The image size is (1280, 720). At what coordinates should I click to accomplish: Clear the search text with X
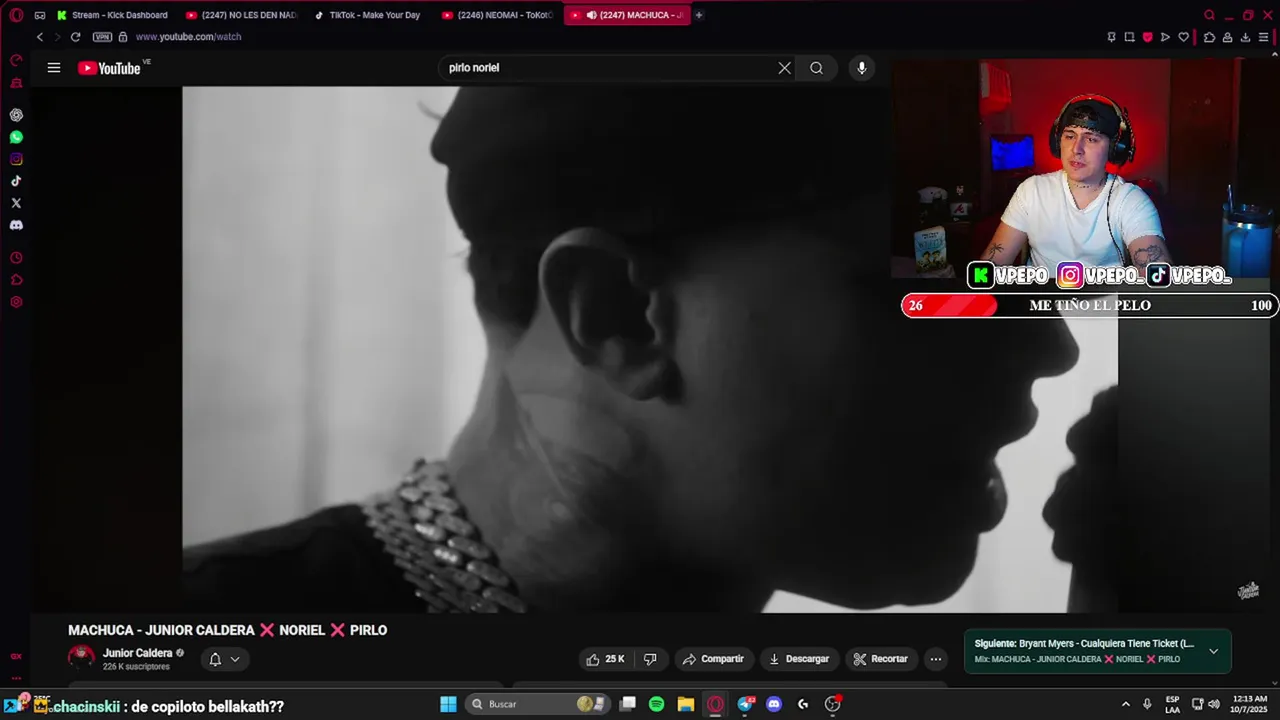(785, 68)
